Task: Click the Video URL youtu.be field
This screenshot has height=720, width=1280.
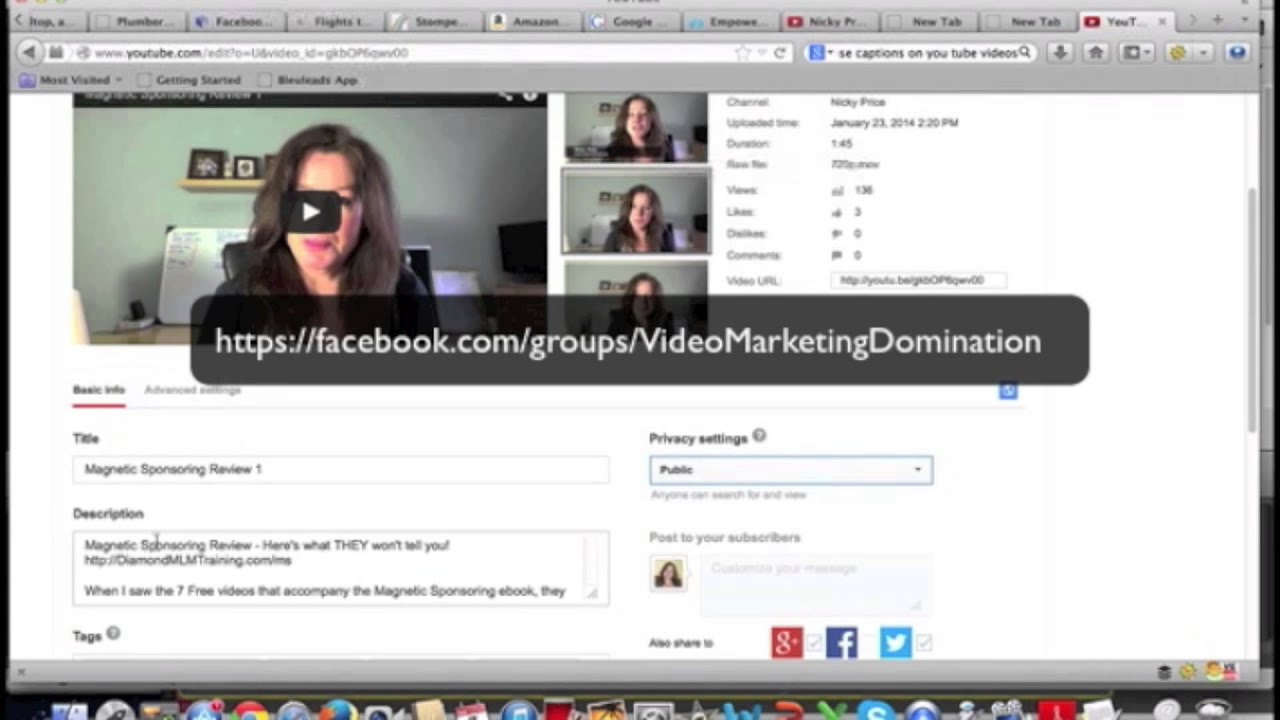Action: click(x=917, y=281)
